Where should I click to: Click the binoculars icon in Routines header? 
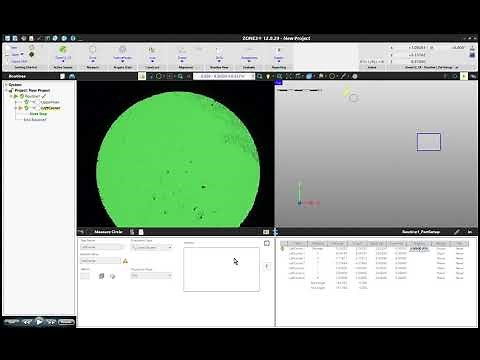(72, 76)
